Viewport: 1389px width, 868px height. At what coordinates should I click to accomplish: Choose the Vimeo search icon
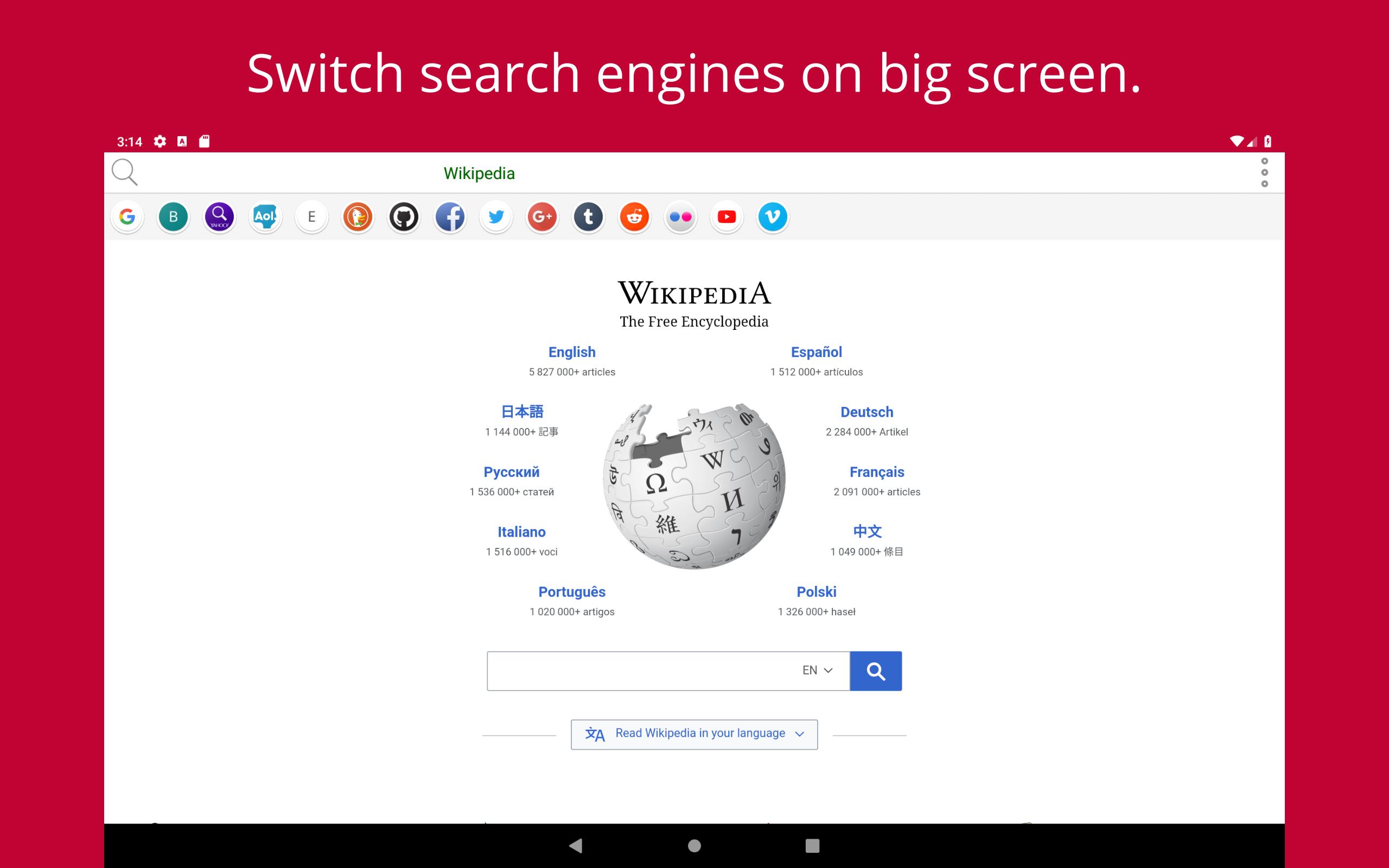(x=773, y=217)
